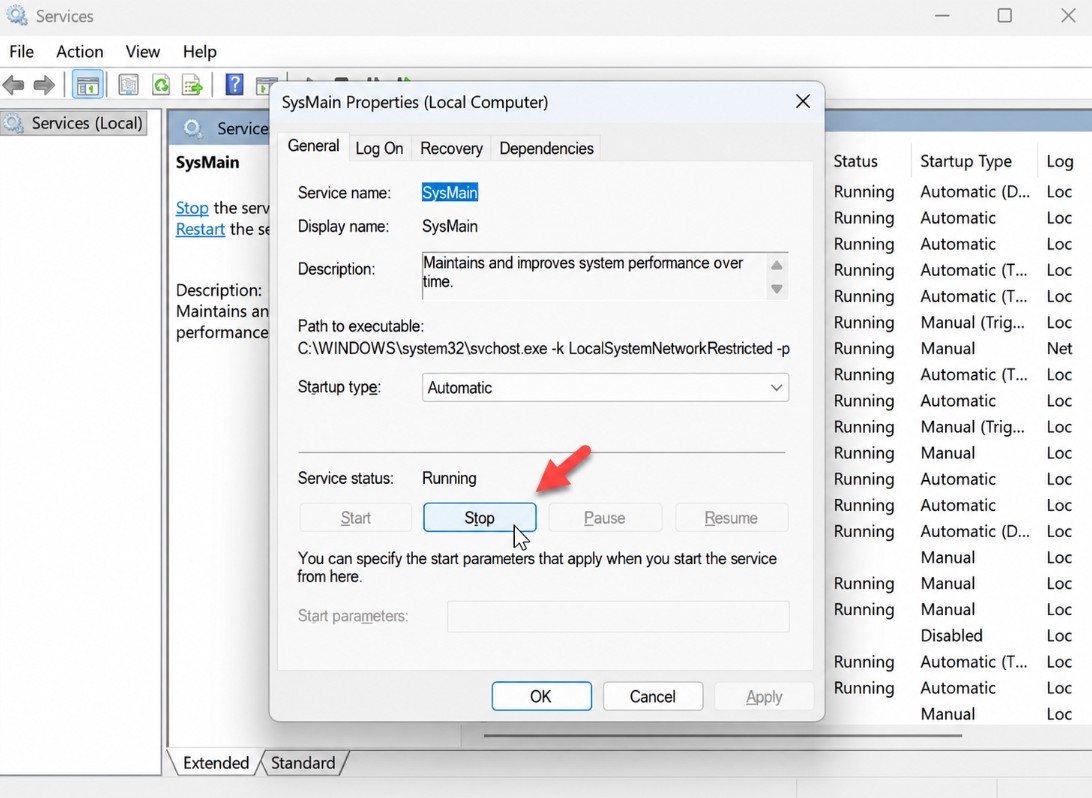The height and width of the screenshot is (798, 1092).
Task: Open the Dependencies tab
Action: click(546, 148)
